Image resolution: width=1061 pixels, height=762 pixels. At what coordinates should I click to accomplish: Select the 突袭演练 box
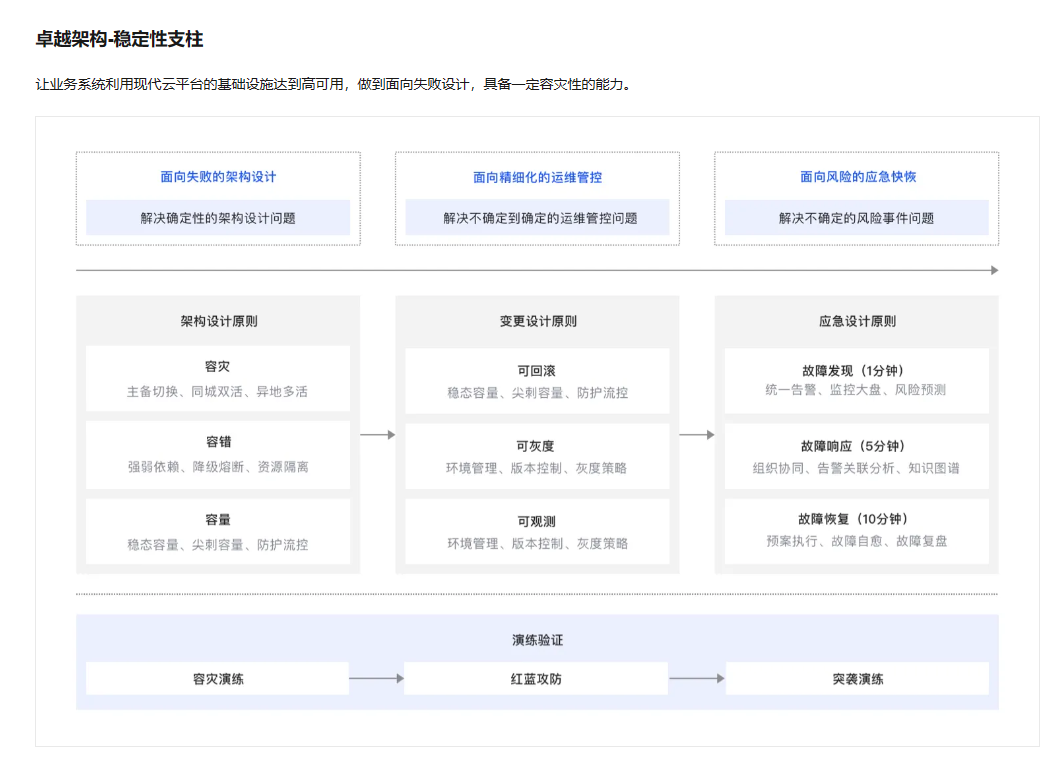point(857,679)
